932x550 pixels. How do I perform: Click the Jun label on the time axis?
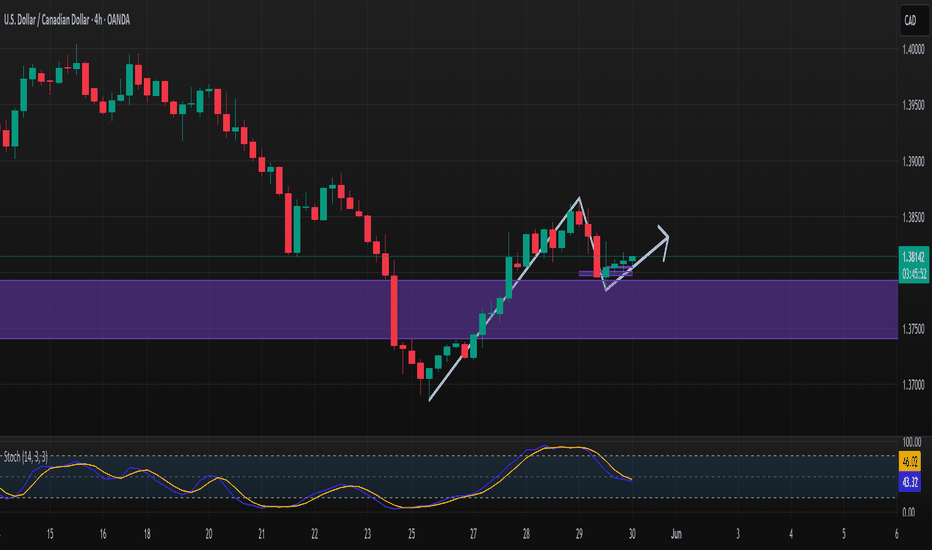[676, 534]
